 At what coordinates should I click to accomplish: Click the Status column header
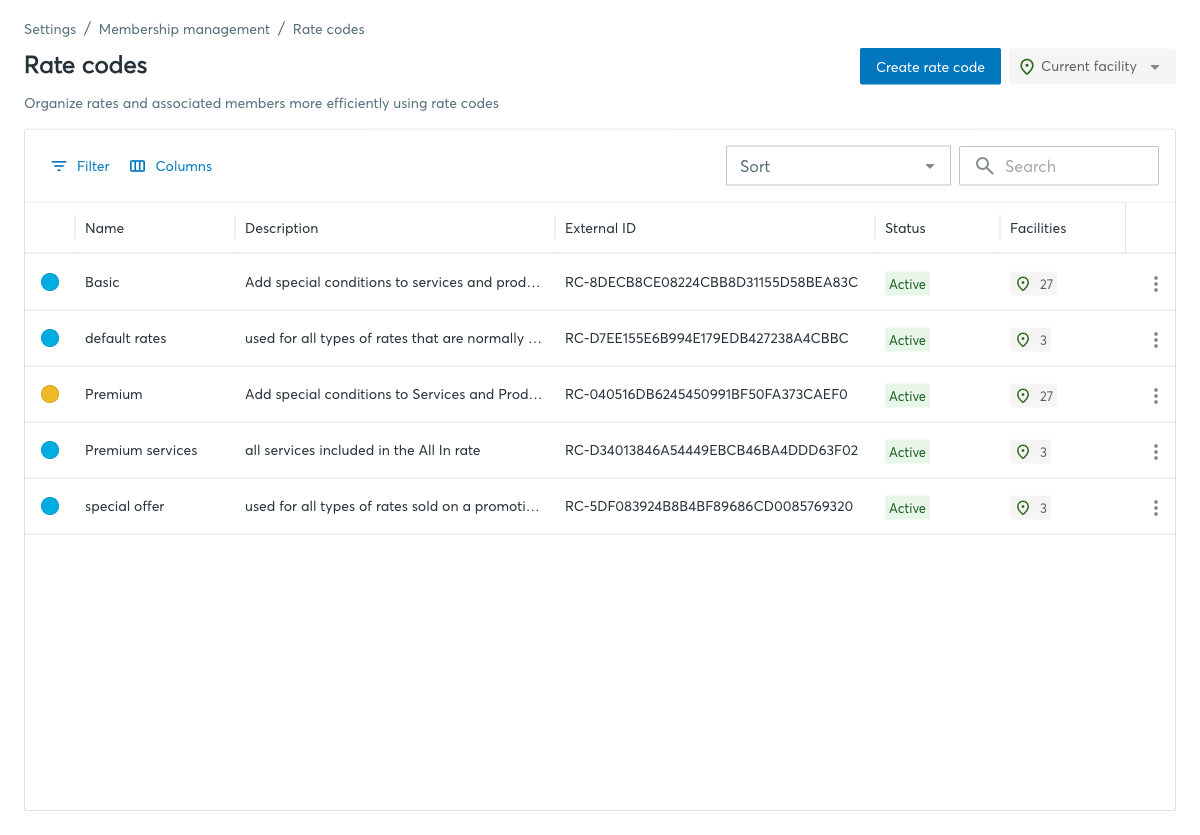pos(905,228)
